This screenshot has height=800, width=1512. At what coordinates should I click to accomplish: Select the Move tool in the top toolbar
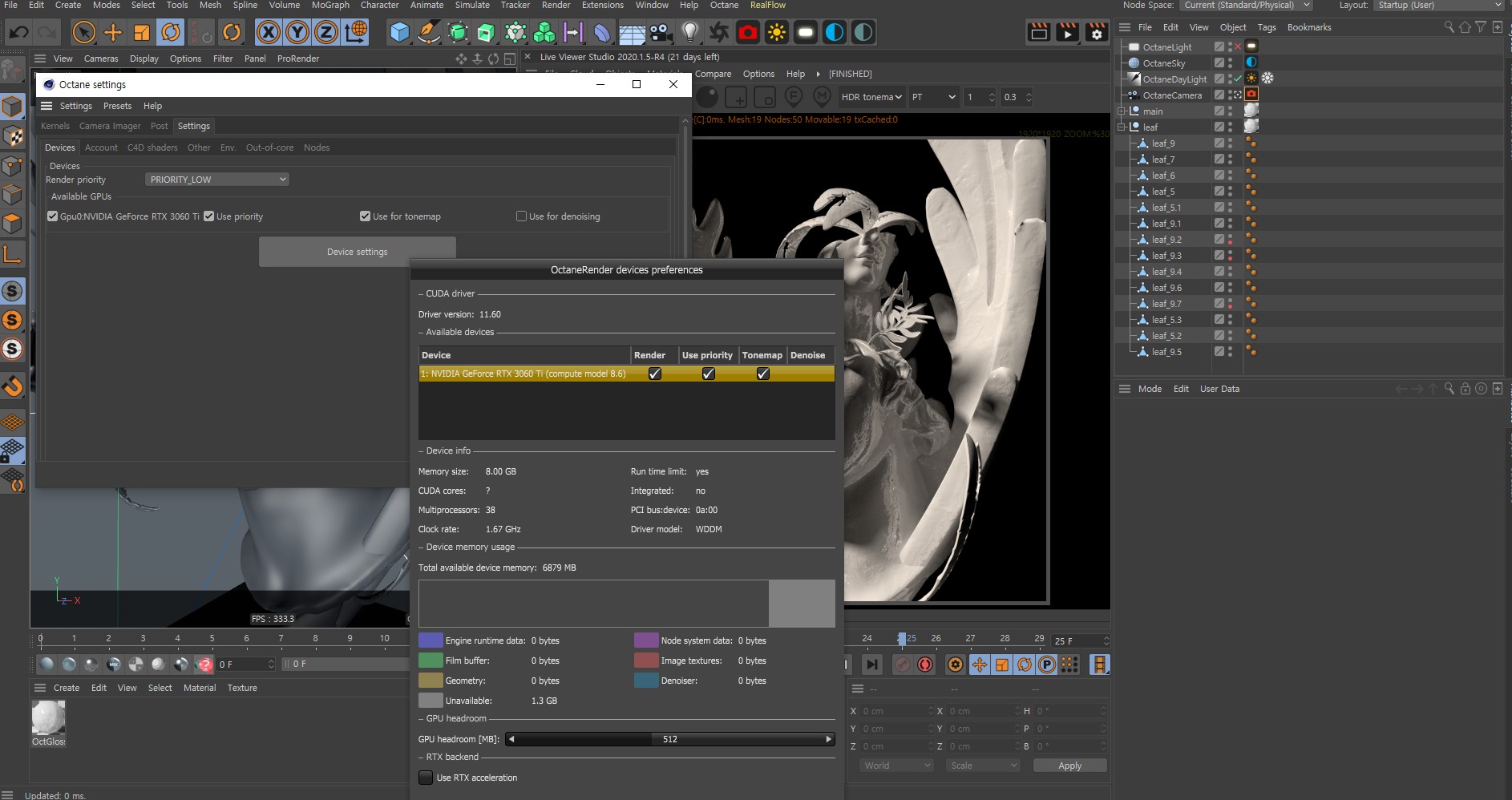pos(113,32)
